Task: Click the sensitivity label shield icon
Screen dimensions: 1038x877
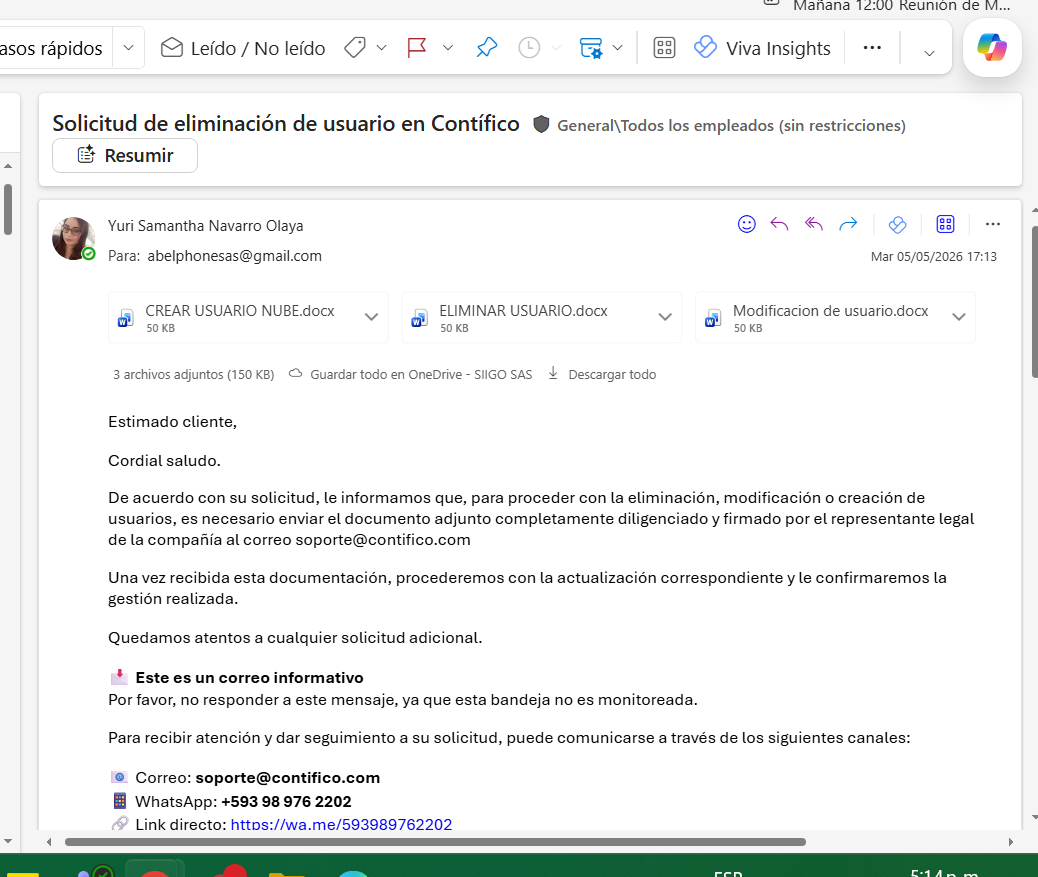Action: 541,124
